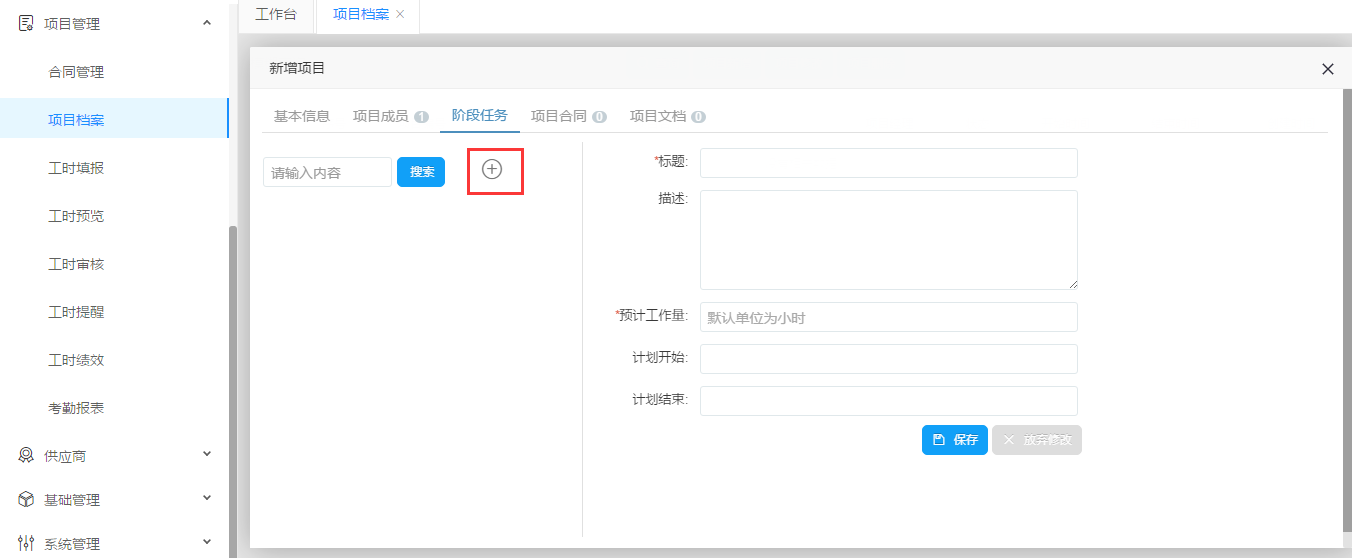Click the 供应商 sidebar icon
Screen dimensions: 1352x558
click(26, 455)
